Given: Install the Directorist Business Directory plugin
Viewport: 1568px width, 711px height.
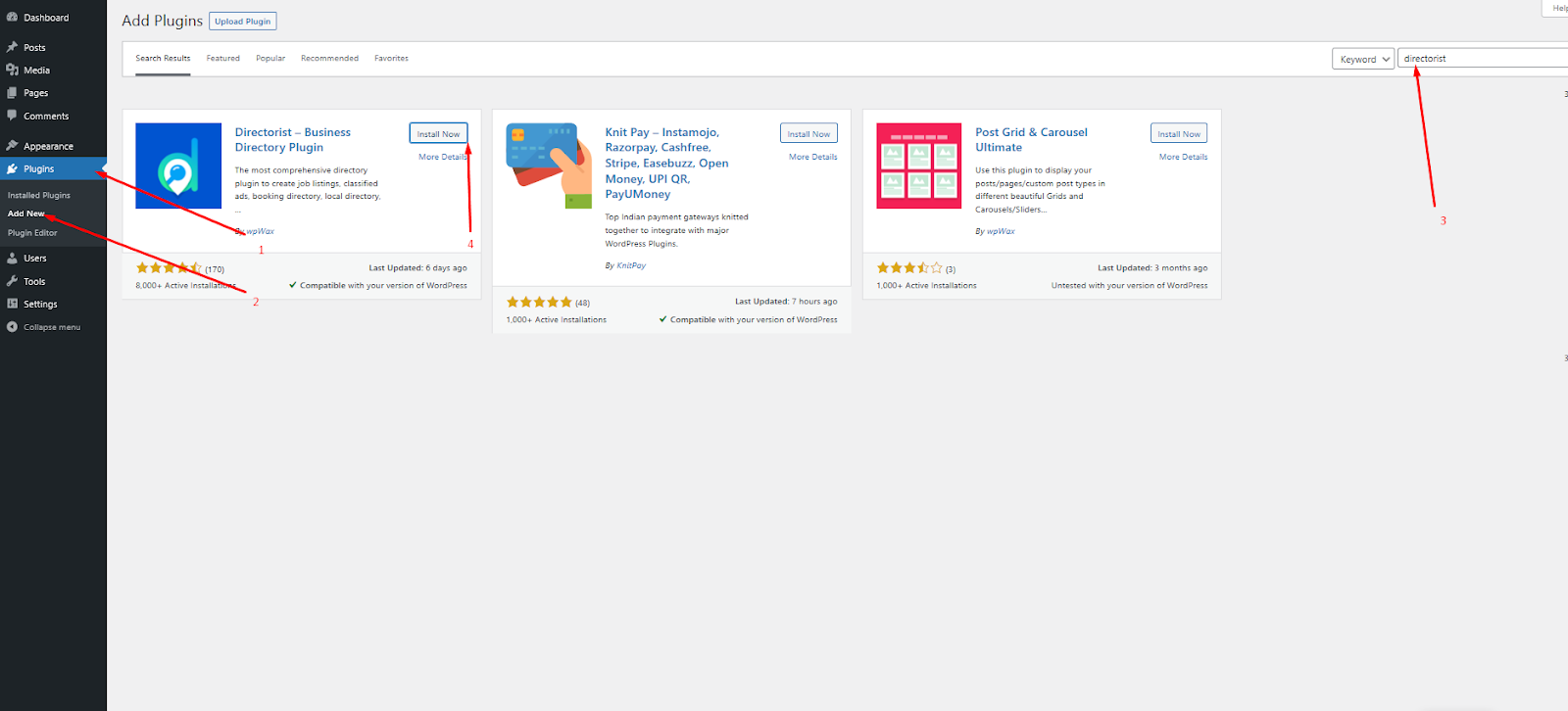Looking at the screenshot, I should pyautogui.click(x=438, y=134).
